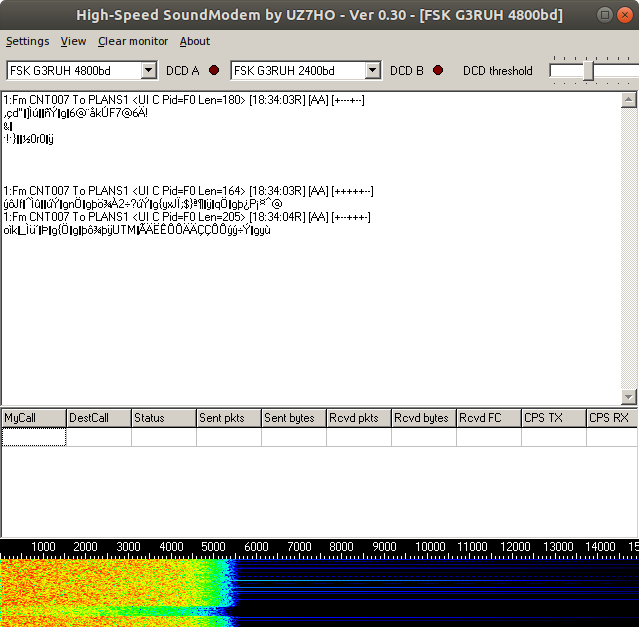Click 5000 Hz mark on frequency scale
639x627 pixels.
(213, 546)
